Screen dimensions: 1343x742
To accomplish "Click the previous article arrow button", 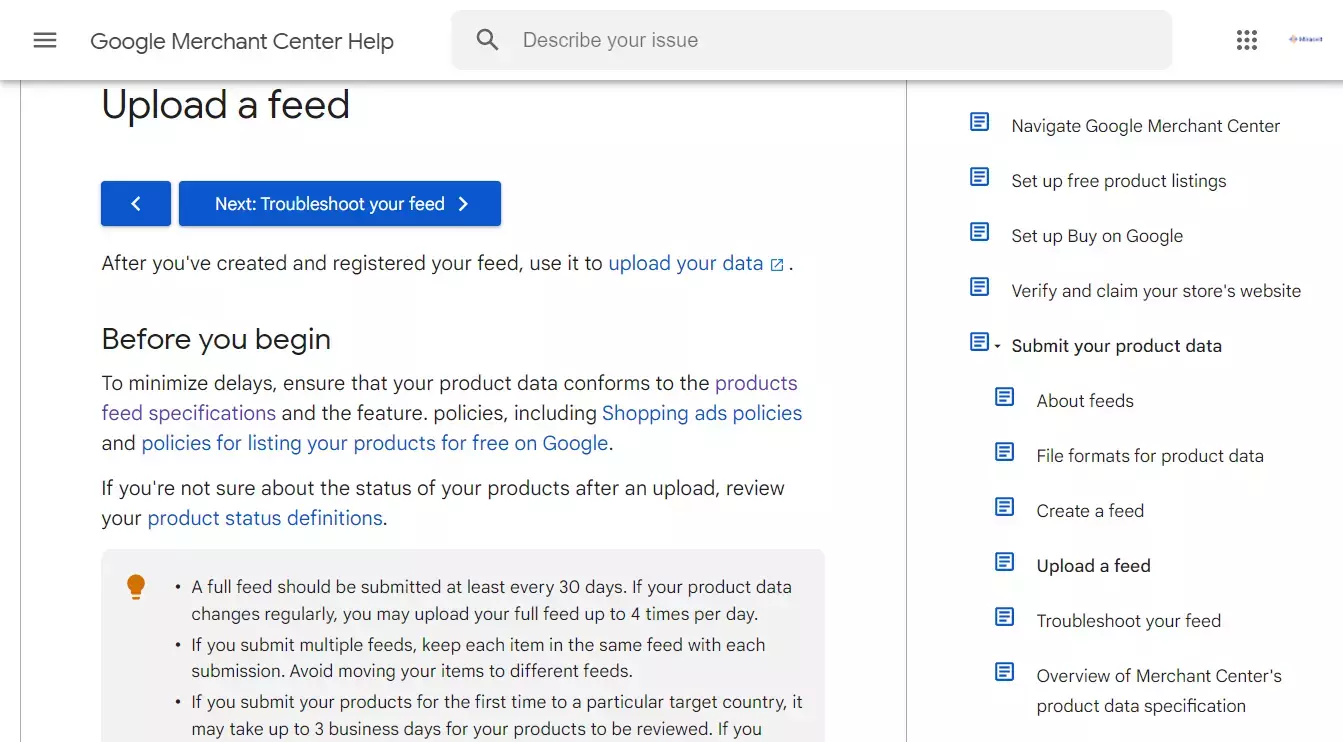I will tap(136, 204).
